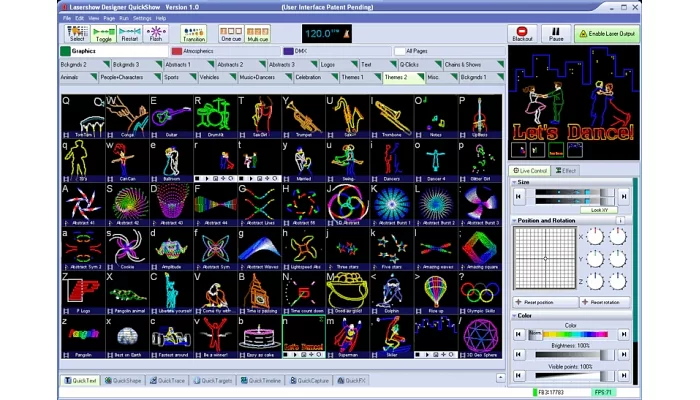The image size is (700, 400).
Task: Launch the QuickCapture tool
Action: click(x=309, y=380)
